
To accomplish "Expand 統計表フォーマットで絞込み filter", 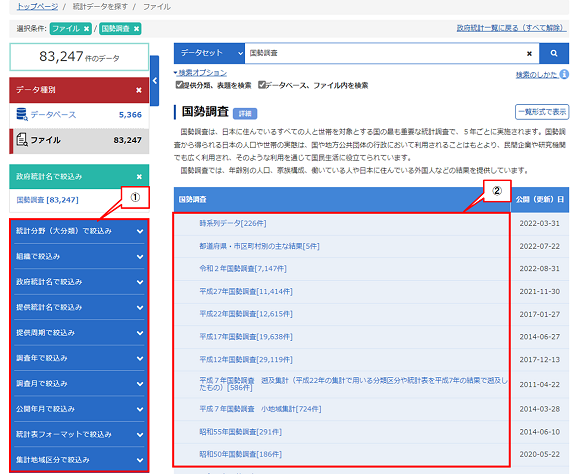I will (79, 434).
